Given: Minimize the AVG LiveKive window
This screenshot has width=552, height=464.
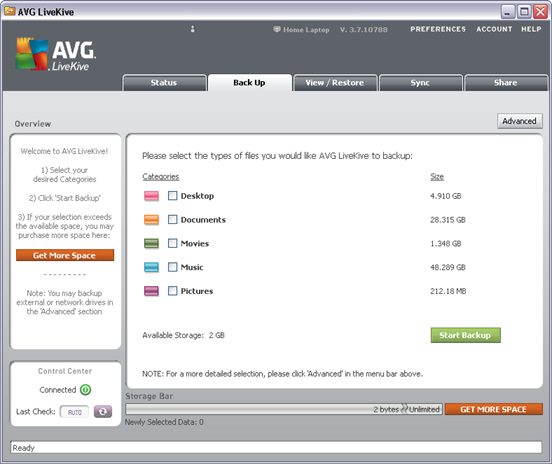Looking at the screenshot, I should tap(507, 12).
